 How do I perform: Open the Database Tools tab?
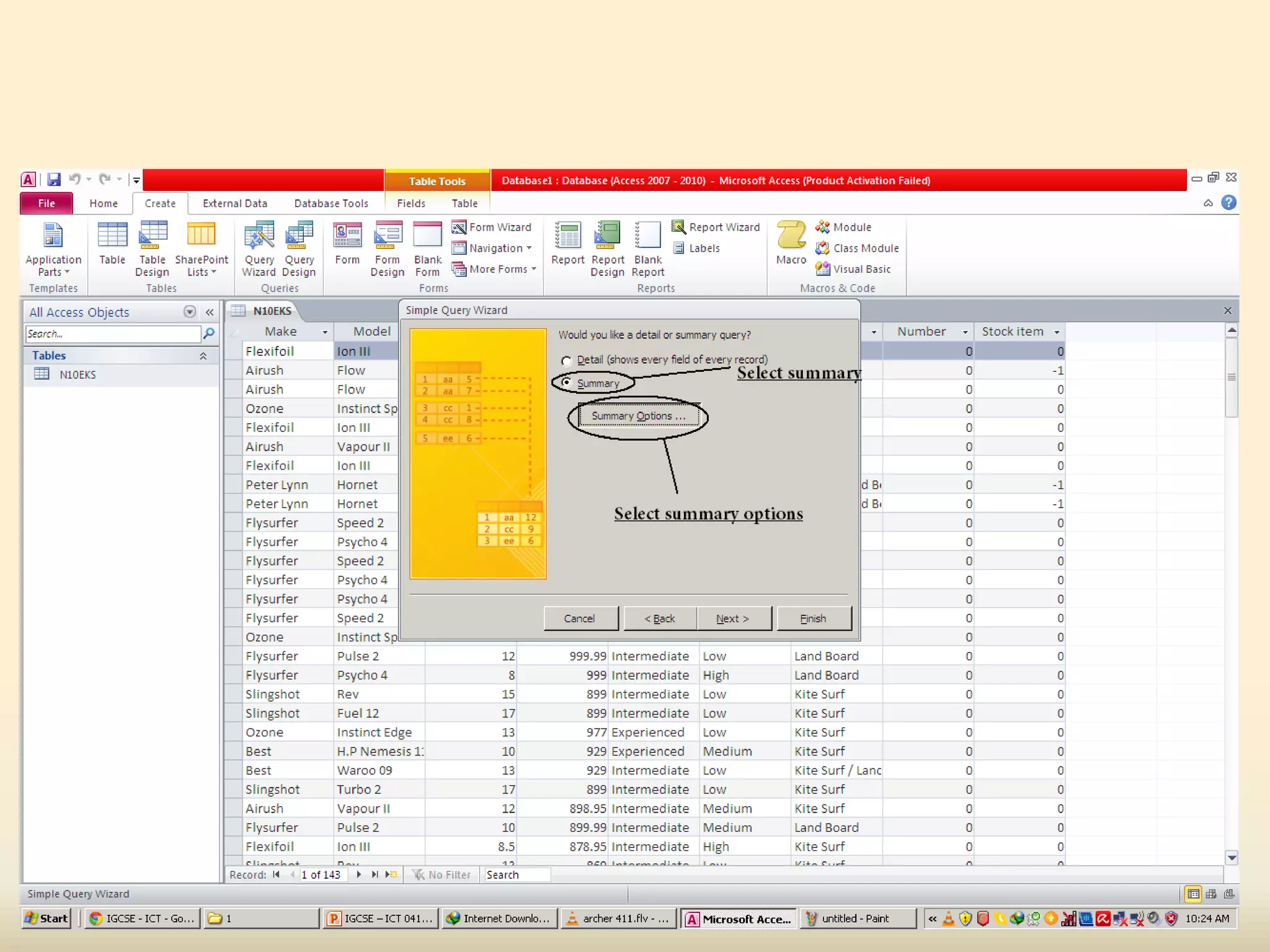point(331,203)
